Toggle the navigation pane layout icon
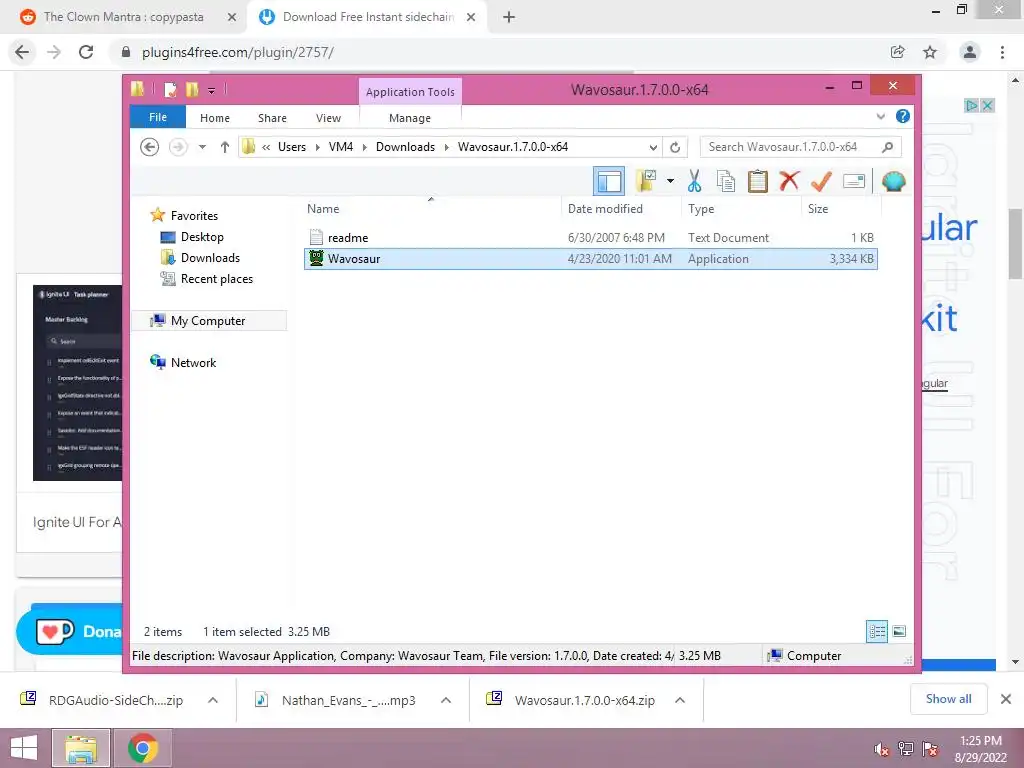 pos(609,181)
